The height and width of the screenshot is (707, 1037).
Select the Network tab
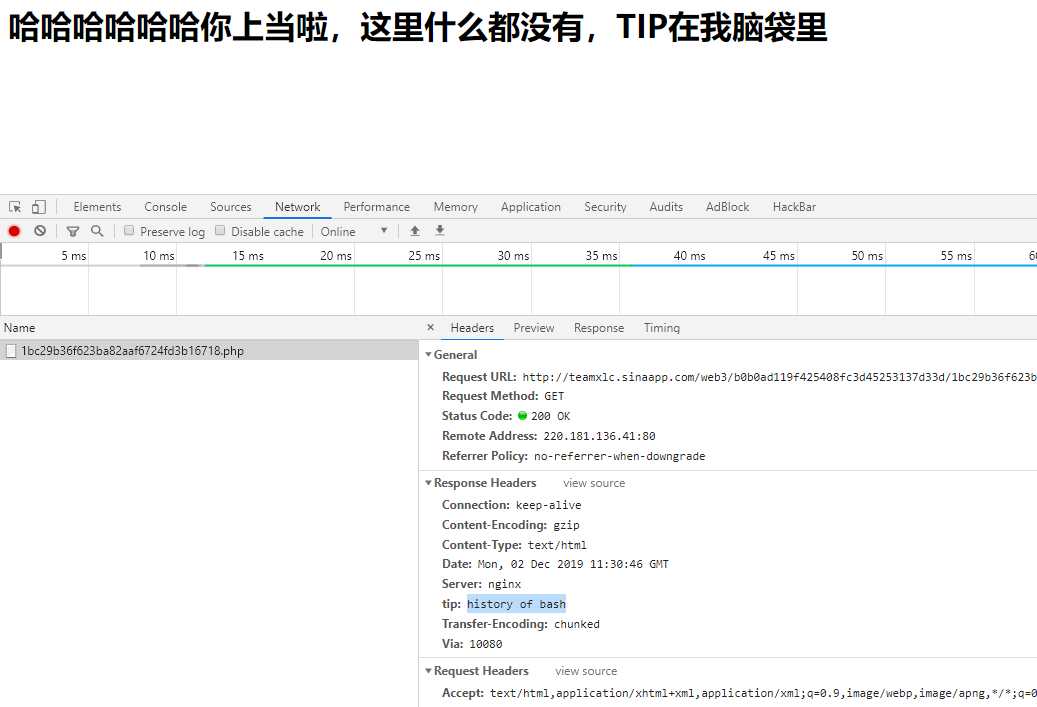[x=298, y=207]
